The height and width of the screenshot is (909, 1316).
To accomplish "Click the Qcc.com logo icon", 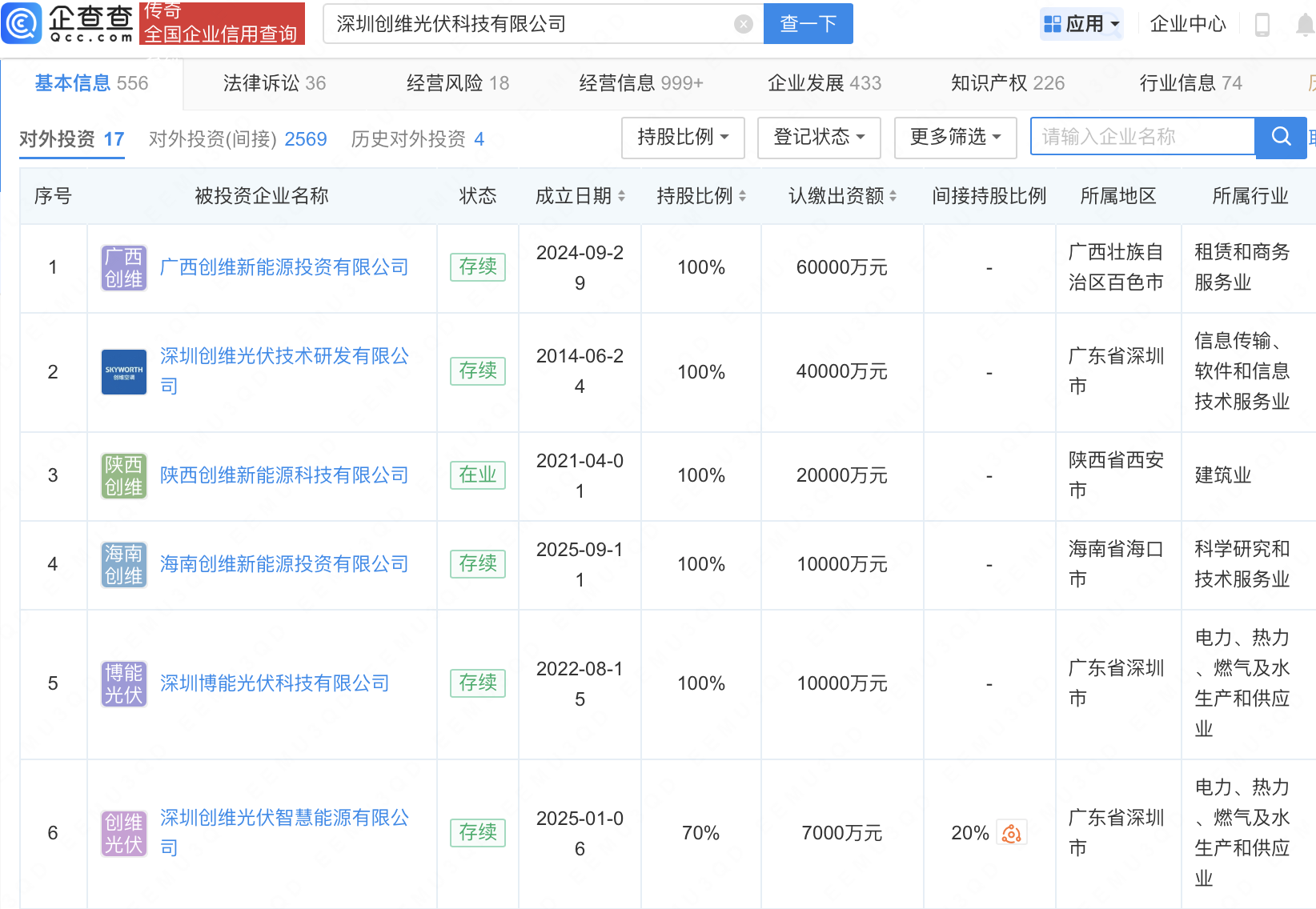I will coord(22,23).
